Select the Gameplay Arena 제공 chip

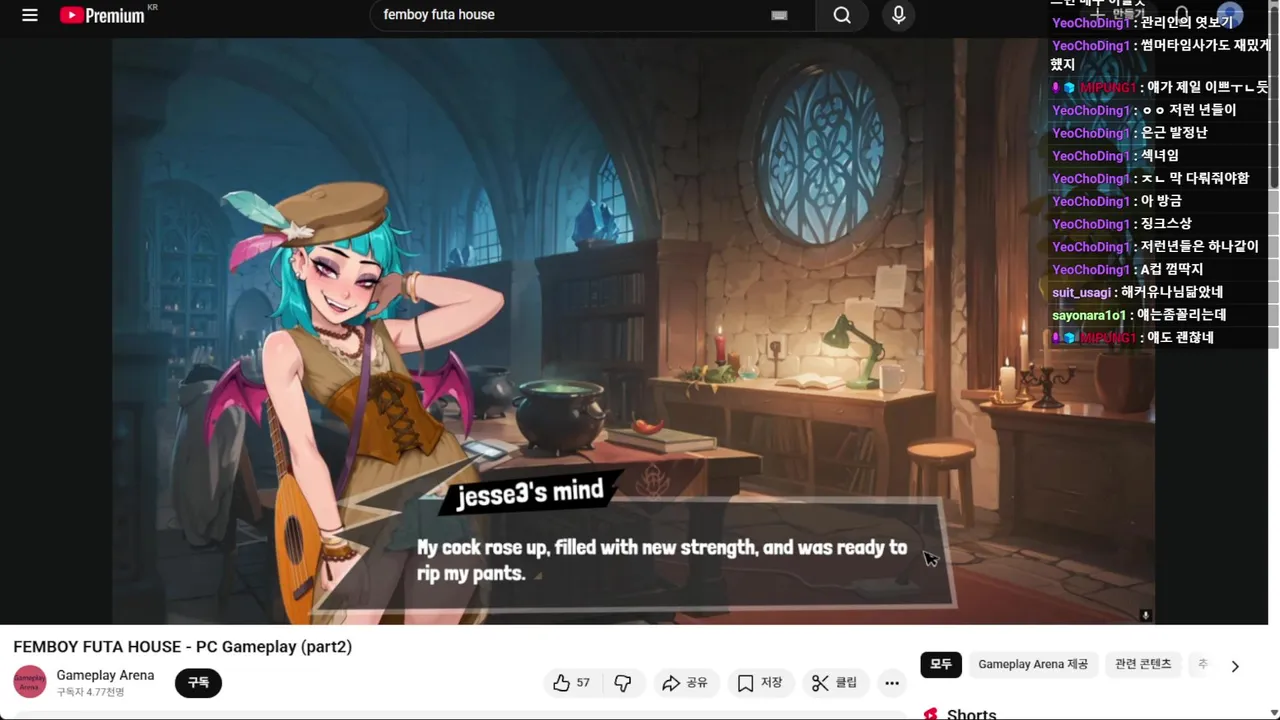(x=1033, y=664)
